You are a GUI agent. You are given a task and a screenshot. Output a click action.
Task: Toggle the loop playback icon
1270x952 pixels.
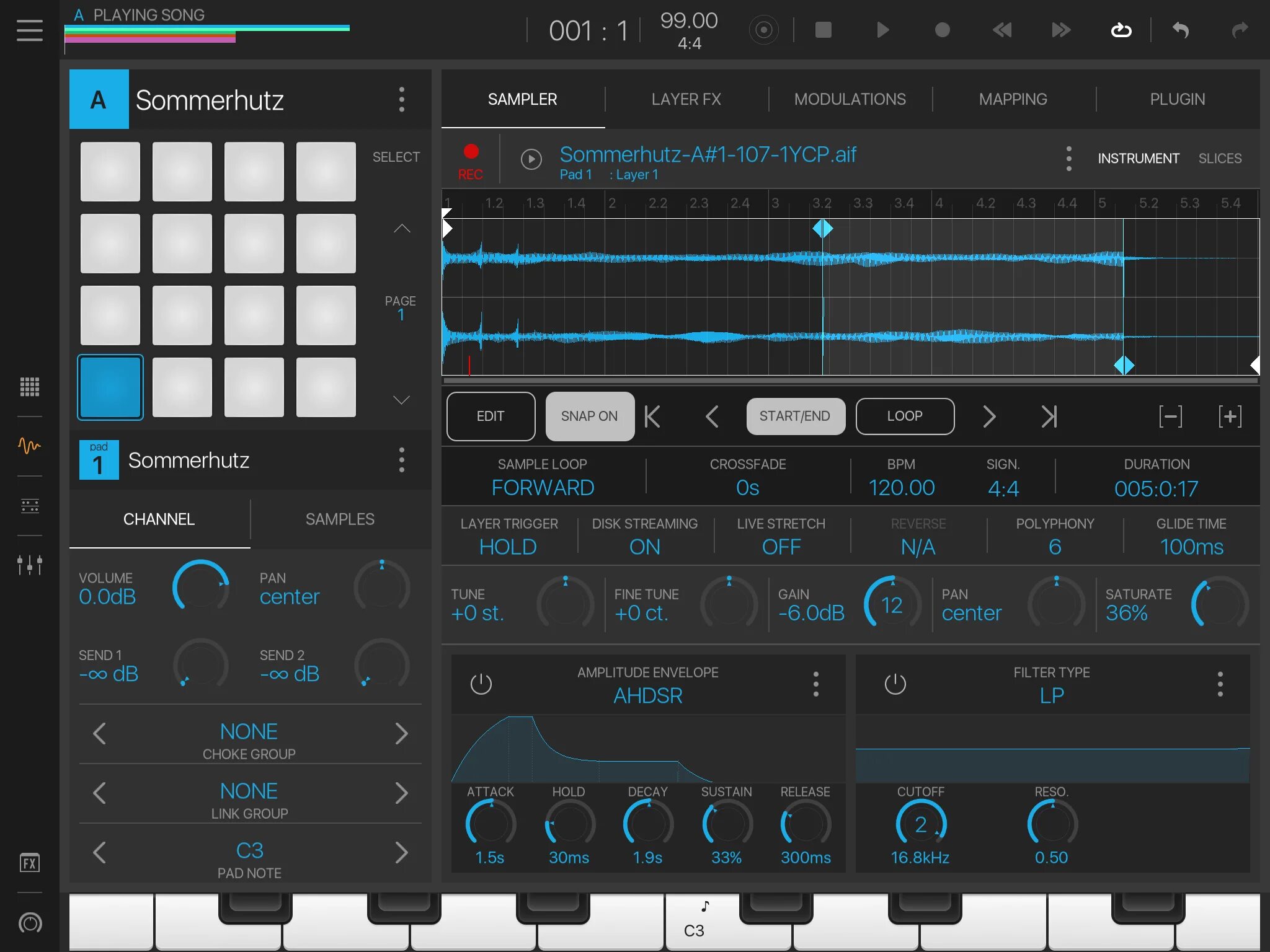(x=1121, y=30)
